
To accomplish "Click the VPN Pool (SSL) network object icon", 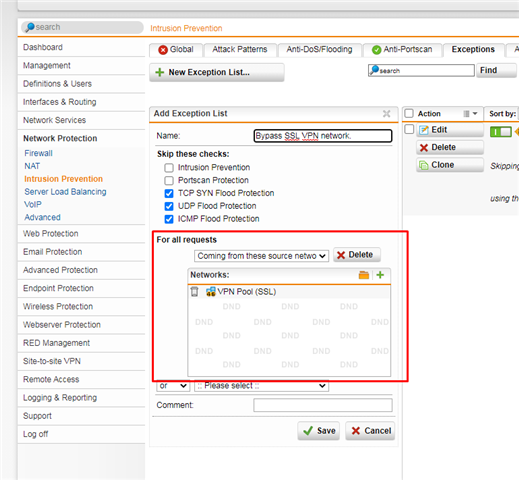I will click(211, 292).
